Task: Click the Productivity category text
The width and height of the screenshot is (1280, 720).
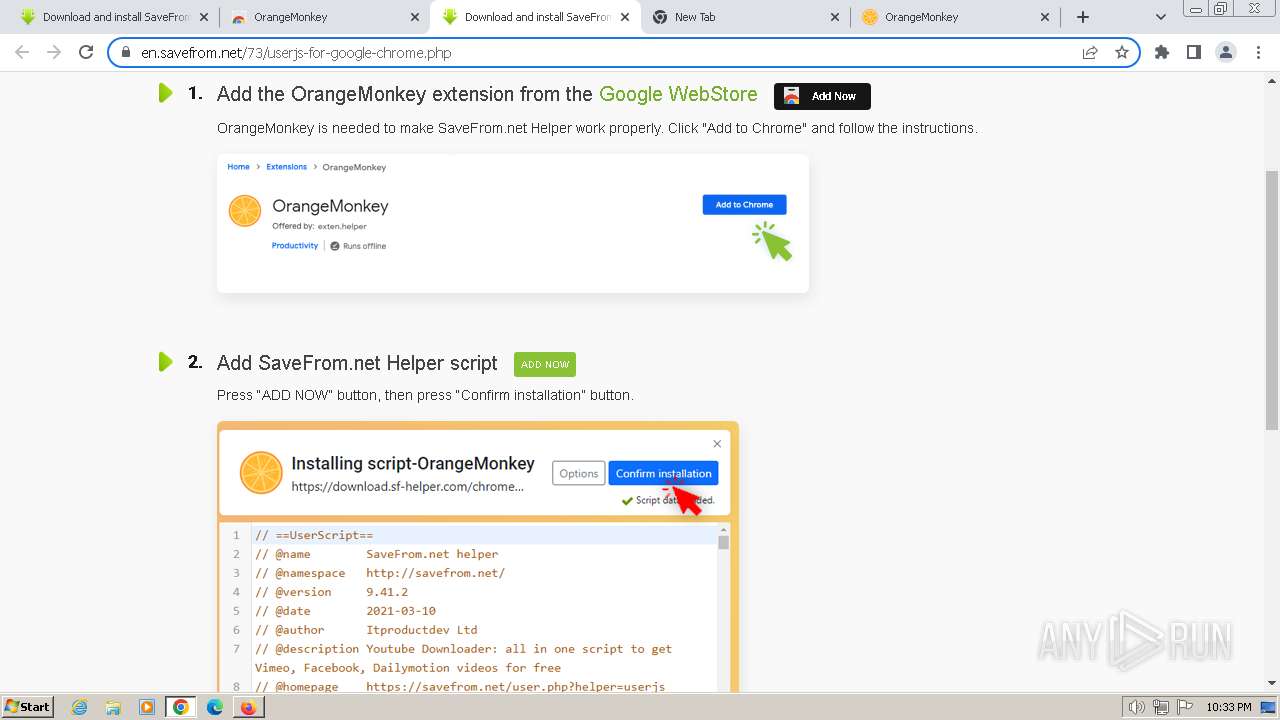Action: [x=295, y=245]
